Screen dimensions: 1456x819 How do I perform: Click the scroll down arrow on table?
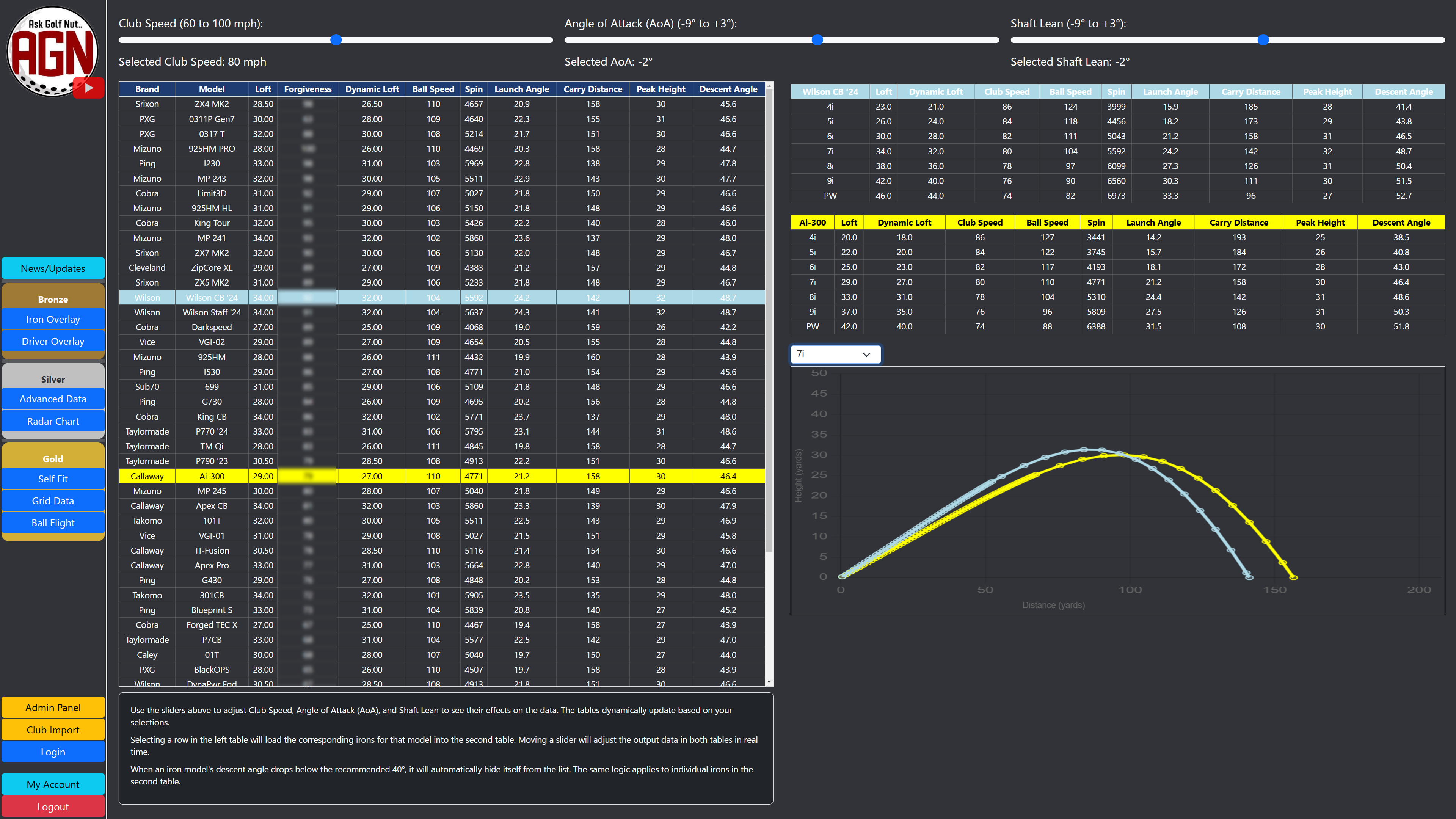point(769,682)
